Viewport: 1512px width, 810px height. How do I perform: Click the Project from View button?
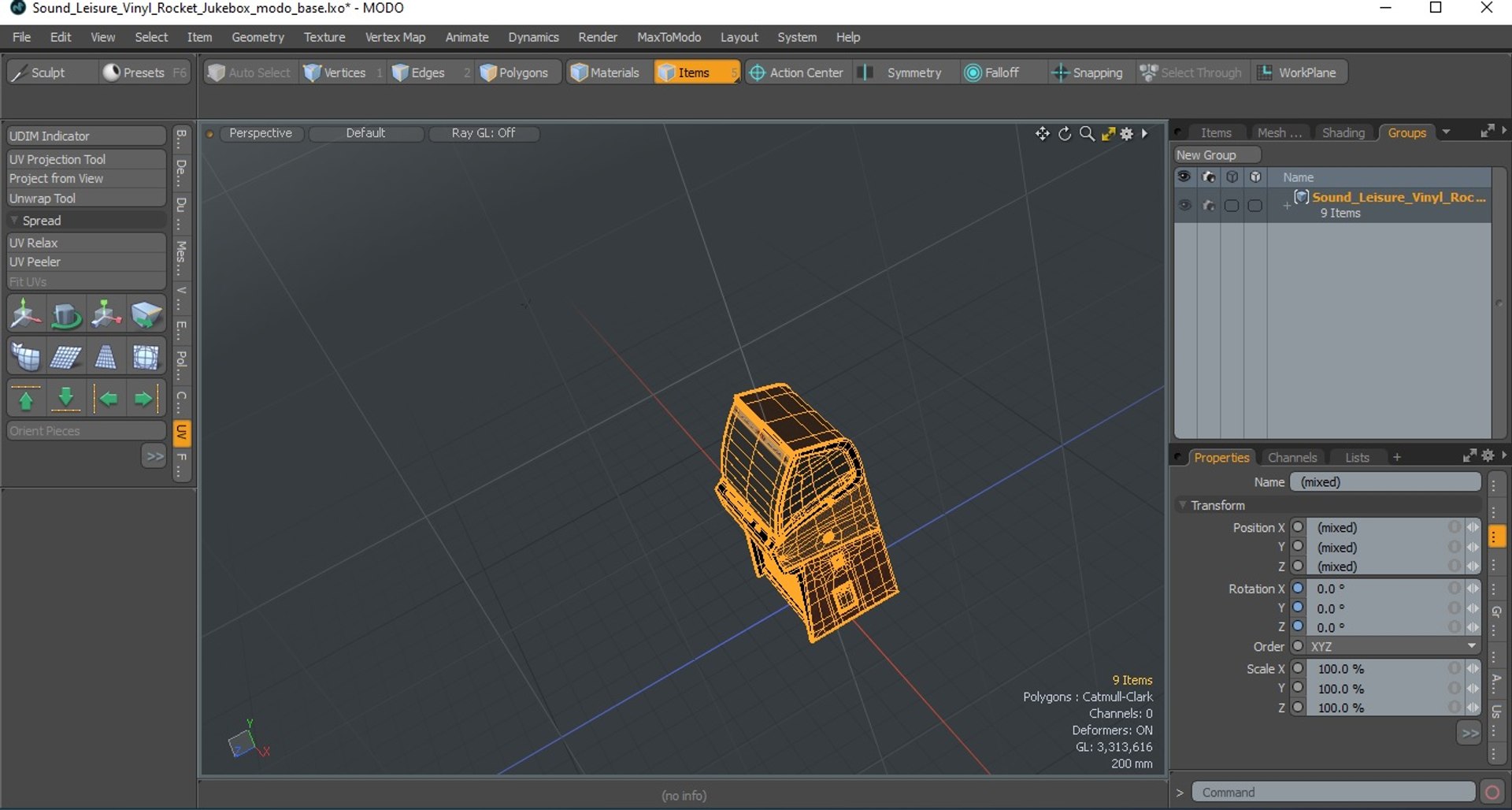click(x=87, y=179)
